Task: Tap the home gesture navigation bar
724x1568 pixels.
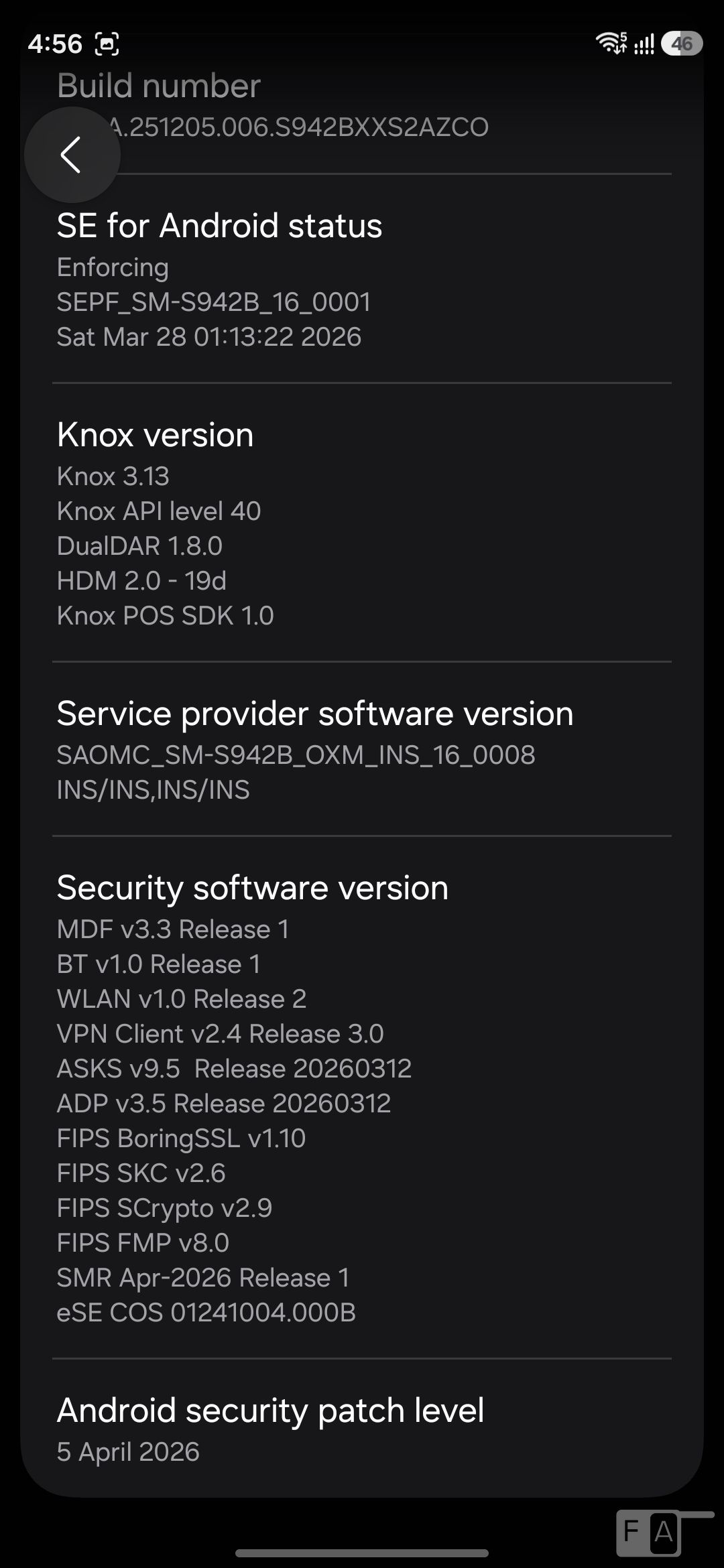Action: pos(362,1553)
